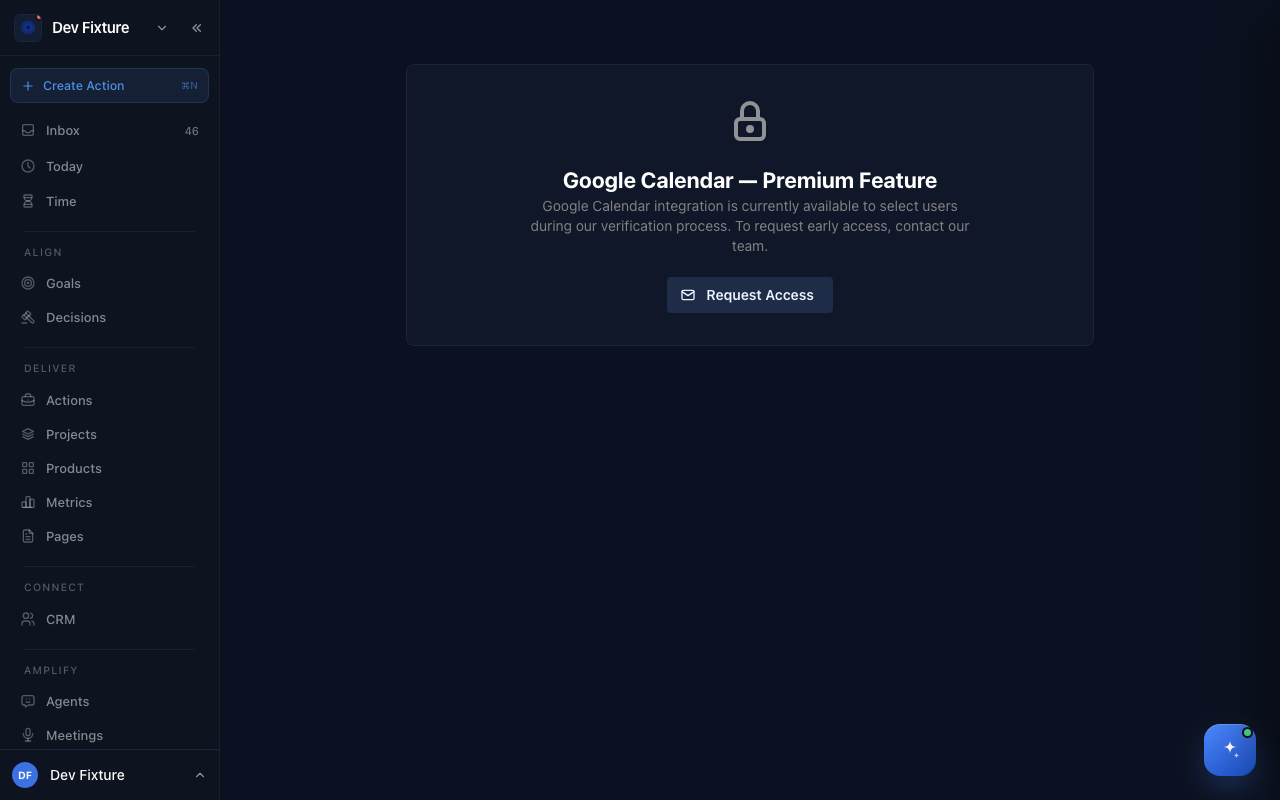
Task: Click the DELIVER section label
Action: point(50,369)
